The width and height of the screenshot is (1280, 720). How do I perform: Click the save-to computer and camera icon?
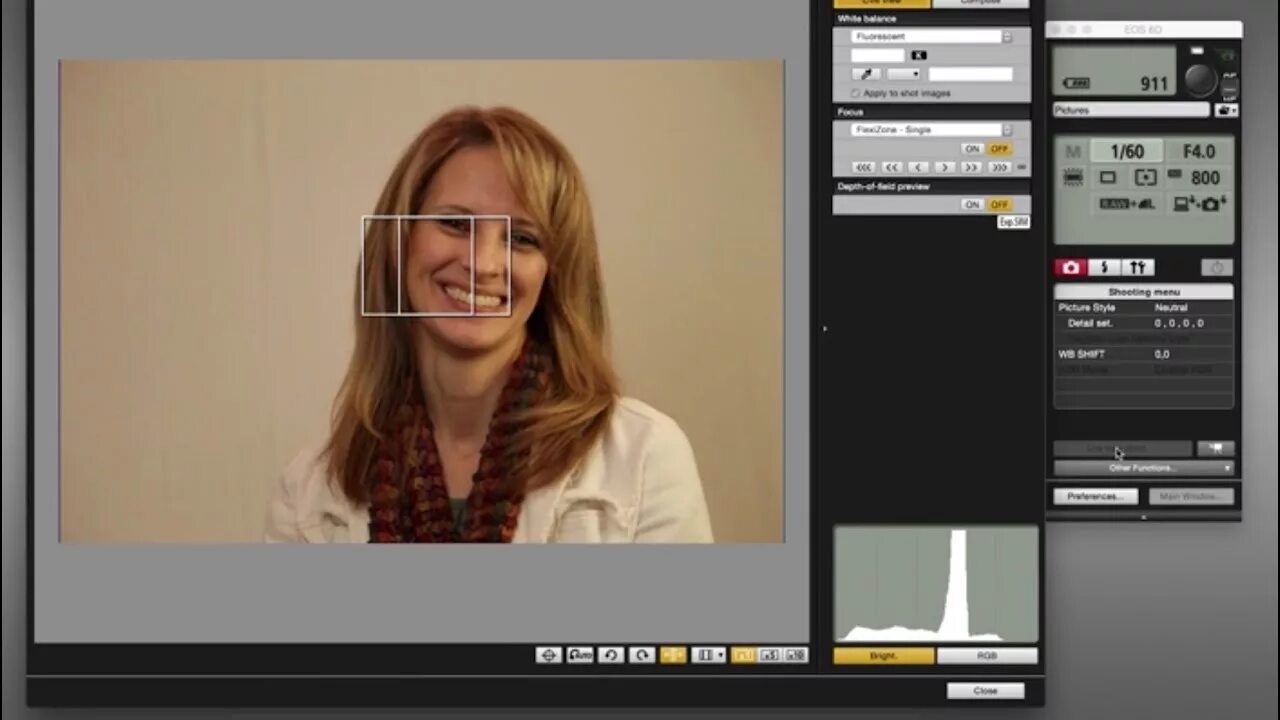coord(1200,204)
